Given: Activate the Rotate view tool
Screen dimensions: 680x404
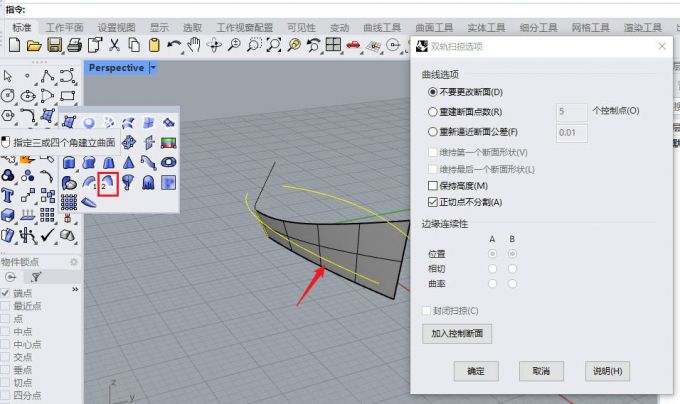Looking at the screenshot, I should (214, 45).
